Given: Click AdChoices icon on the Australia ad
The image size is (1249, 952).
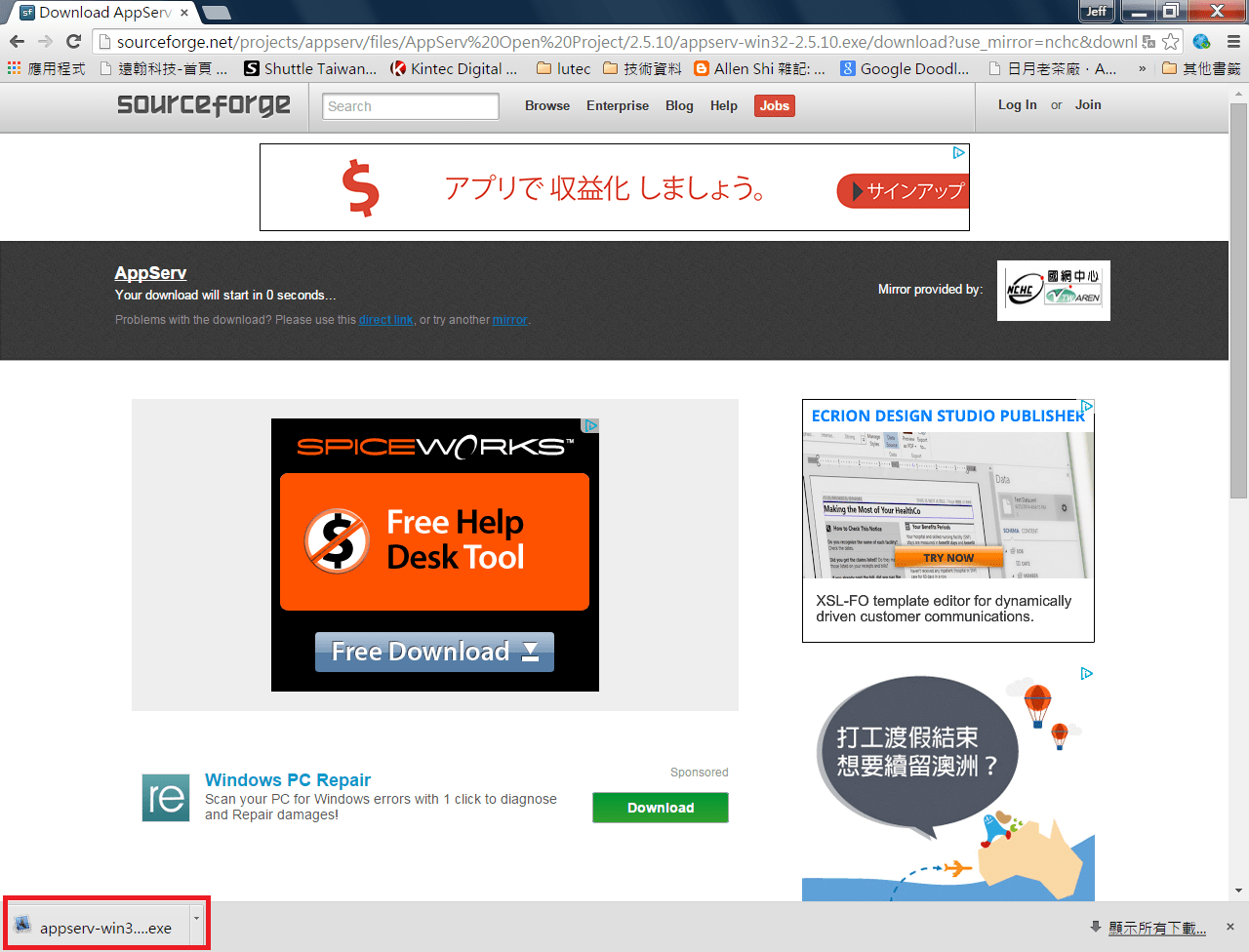Looking at the screenshot, I should pos(1087,673).
